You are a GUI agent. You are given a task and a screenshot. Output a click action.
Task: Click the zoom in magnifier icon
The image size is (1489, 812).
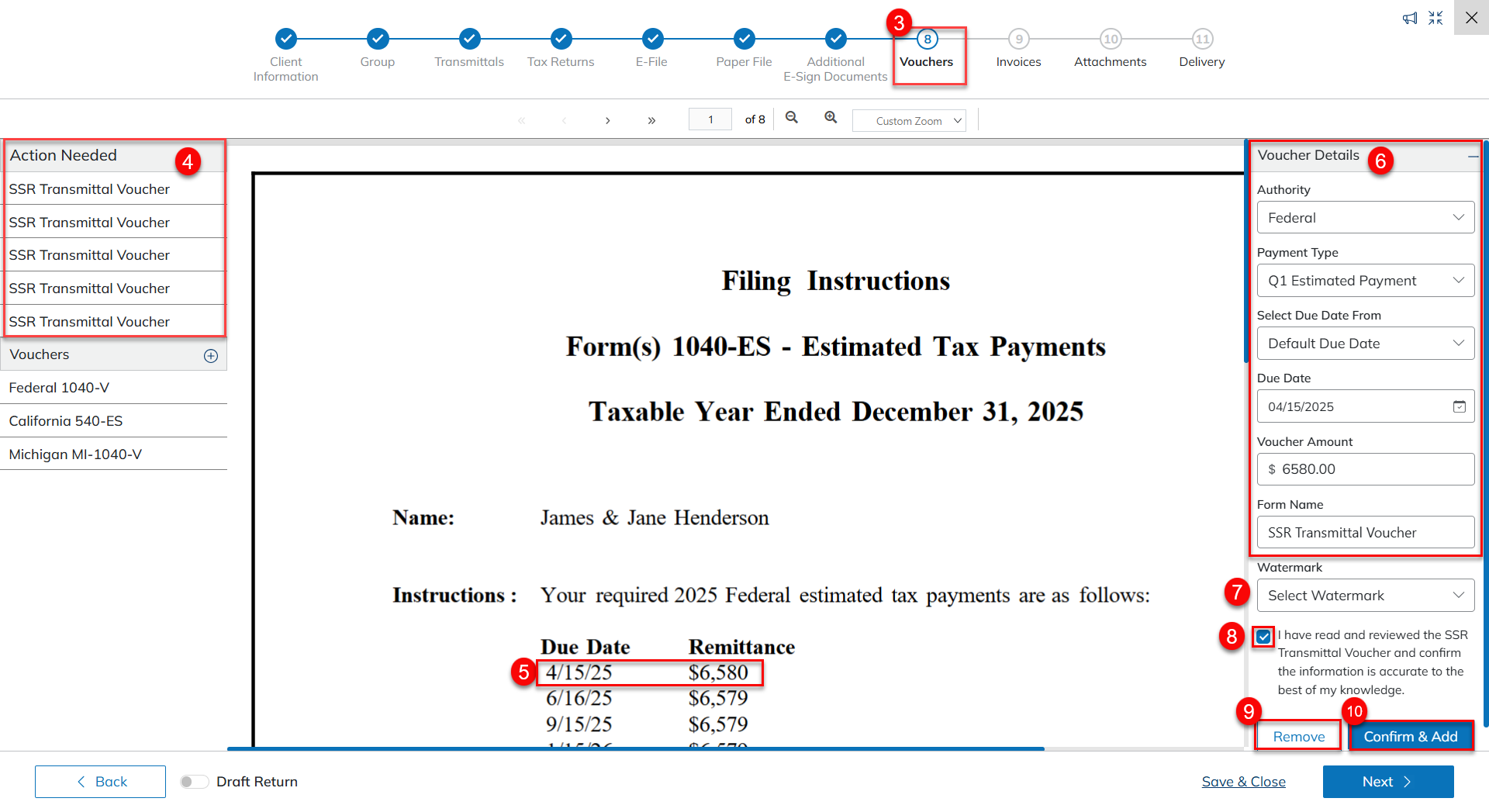pyautogui.click(x=831, y=118)
